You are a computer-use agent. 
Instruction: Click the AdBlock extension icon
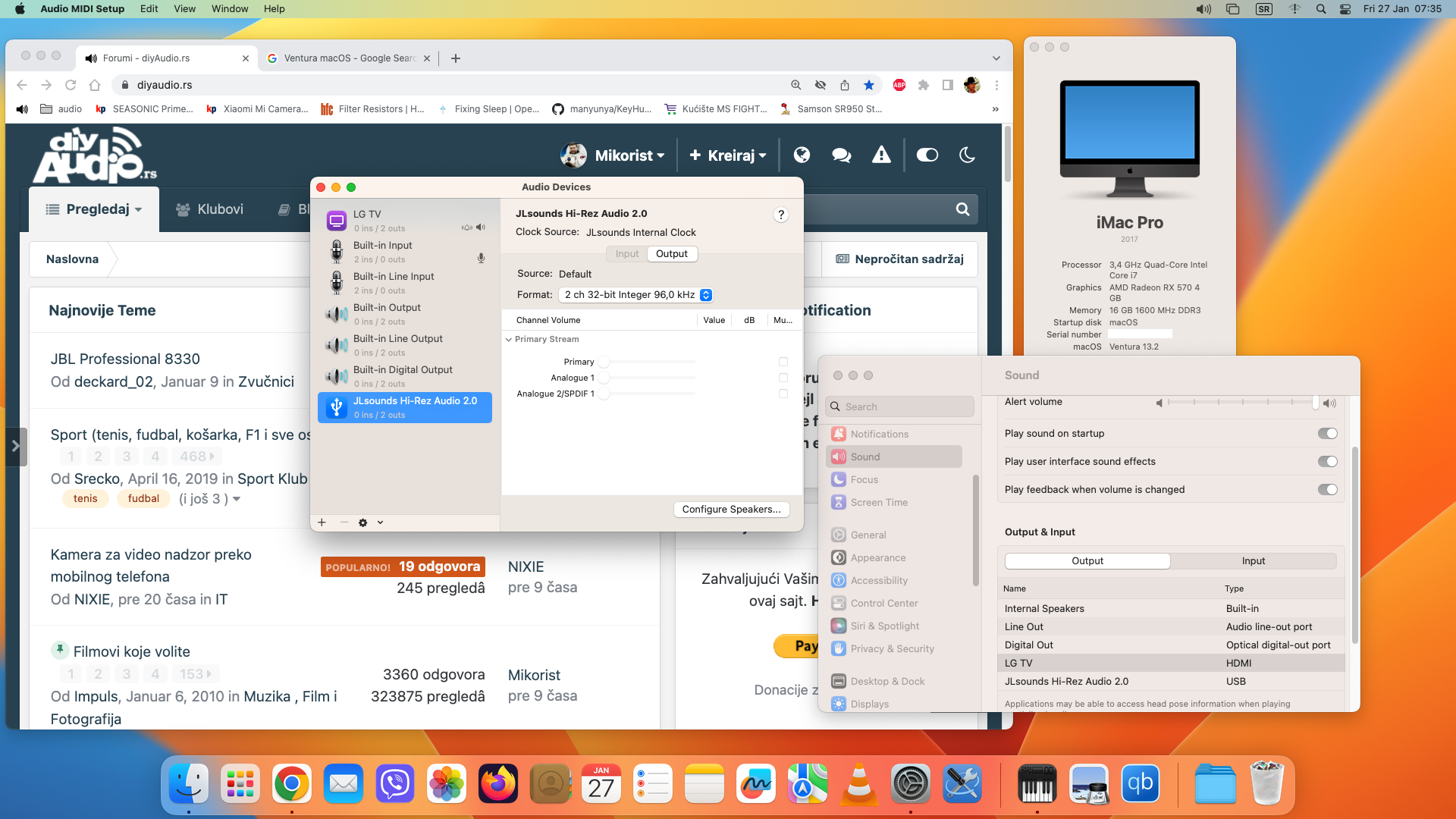[899, 85]
